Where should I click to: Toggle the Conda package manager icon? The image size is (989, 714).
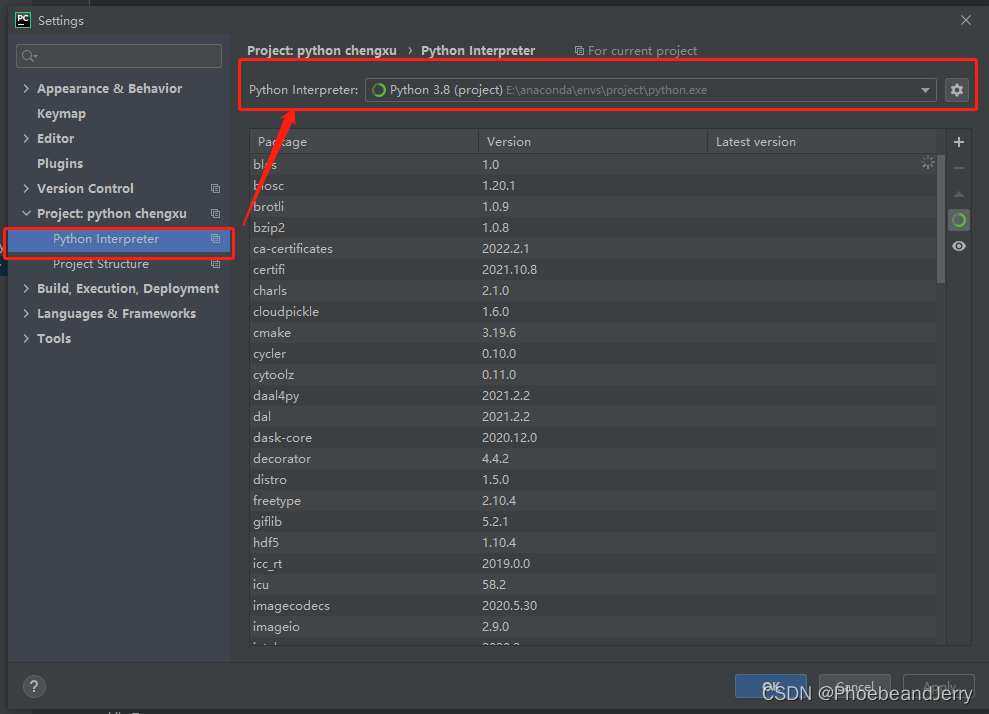959,220
